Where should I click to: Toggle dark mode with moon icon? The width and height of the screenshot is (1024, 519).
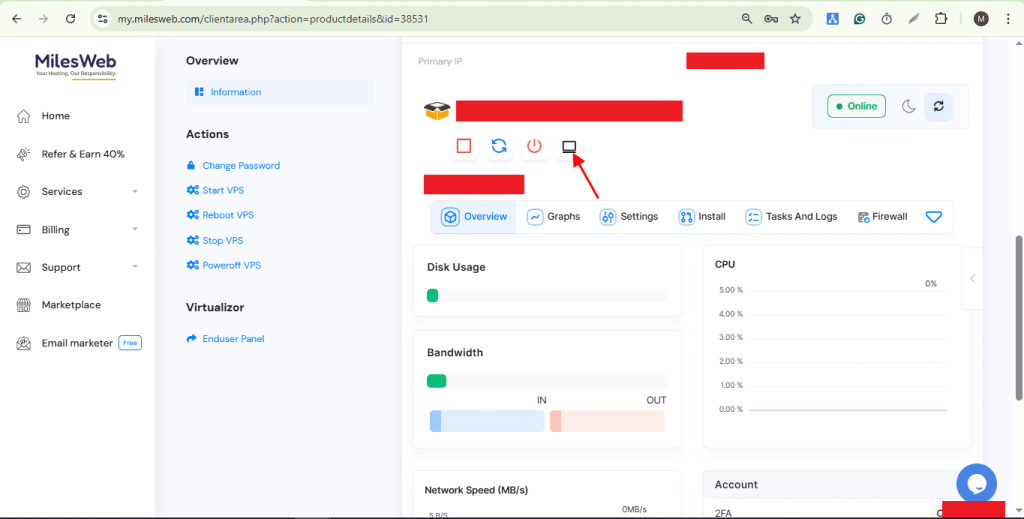[909, 106]
